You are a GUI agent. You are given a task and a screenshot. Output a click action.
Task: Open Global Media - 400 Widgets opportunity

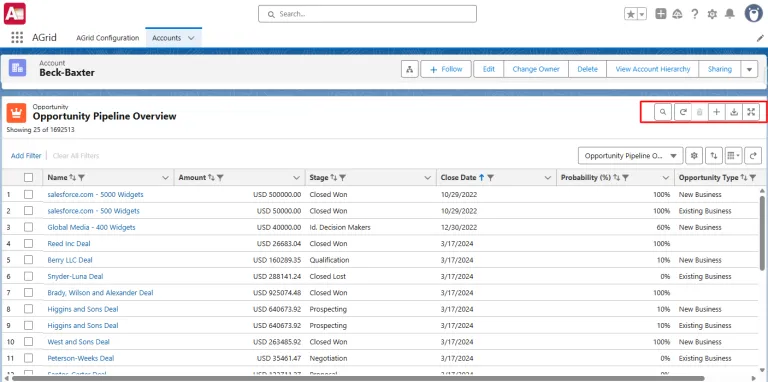pos(92,227)
